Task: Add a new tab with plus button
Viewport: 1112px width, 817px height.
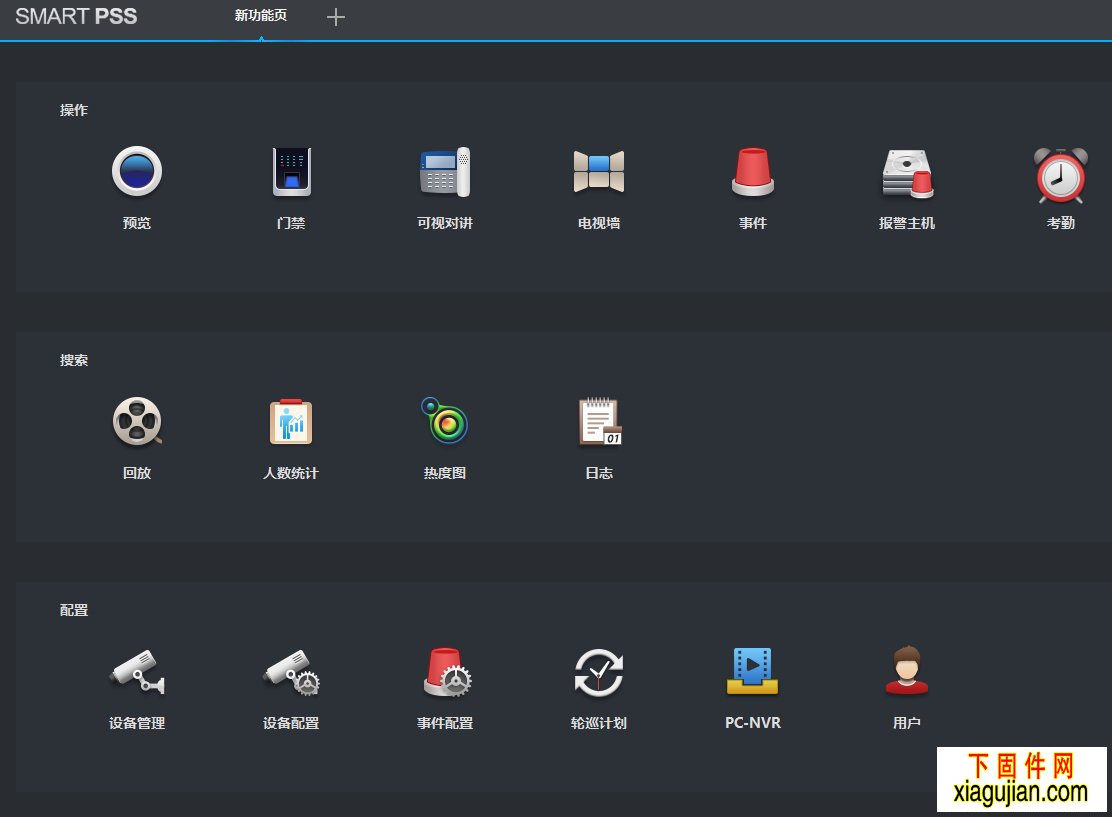Action: point(335,17)
